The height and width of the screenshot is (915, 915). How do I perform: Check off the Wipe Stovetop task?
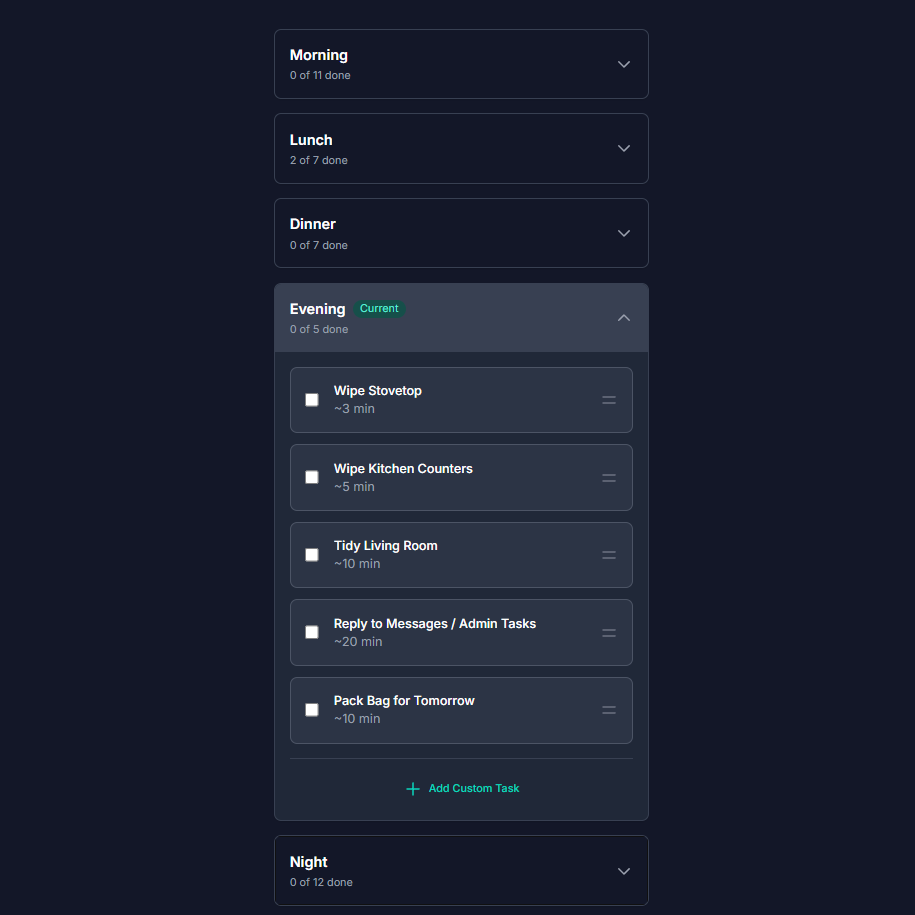click(x=312, y=400)
